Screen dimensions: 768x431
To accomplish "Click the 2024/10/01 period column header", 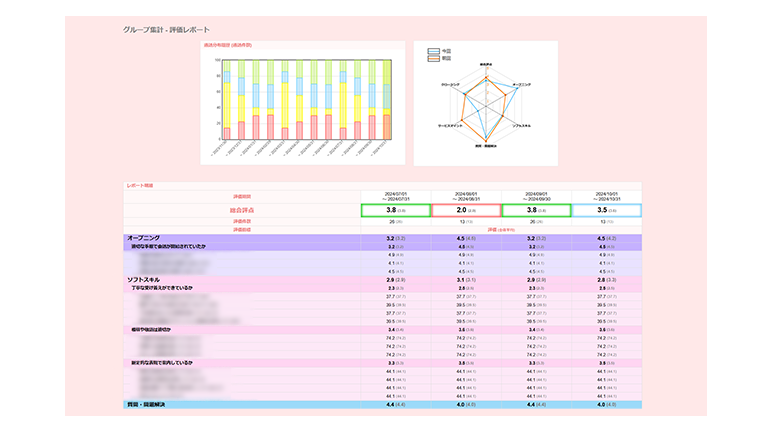I will [x=605, y=196].
